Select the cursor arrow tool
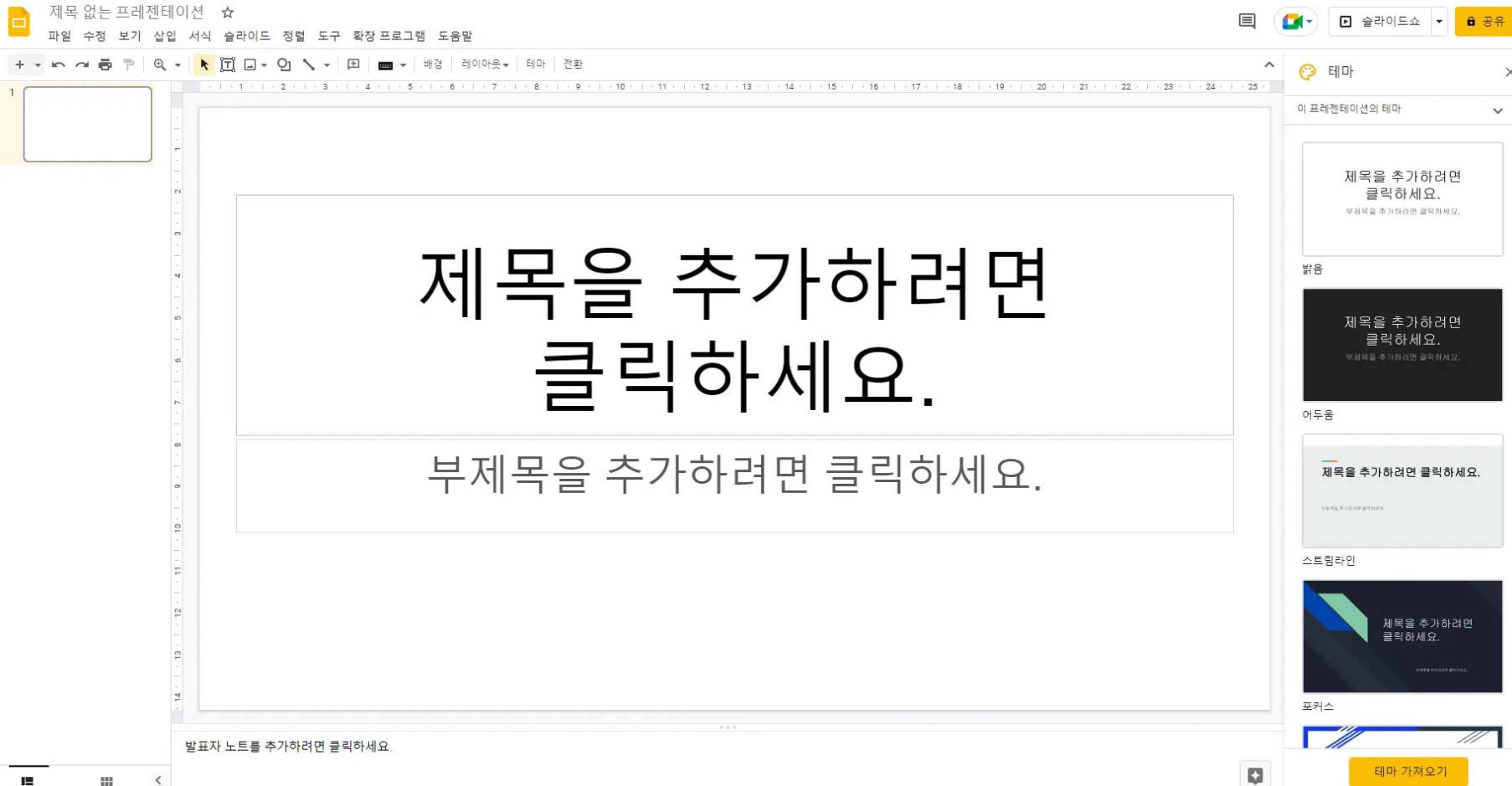The width and height of the screenshot is (1512, 786). click(x=204, y=64)
